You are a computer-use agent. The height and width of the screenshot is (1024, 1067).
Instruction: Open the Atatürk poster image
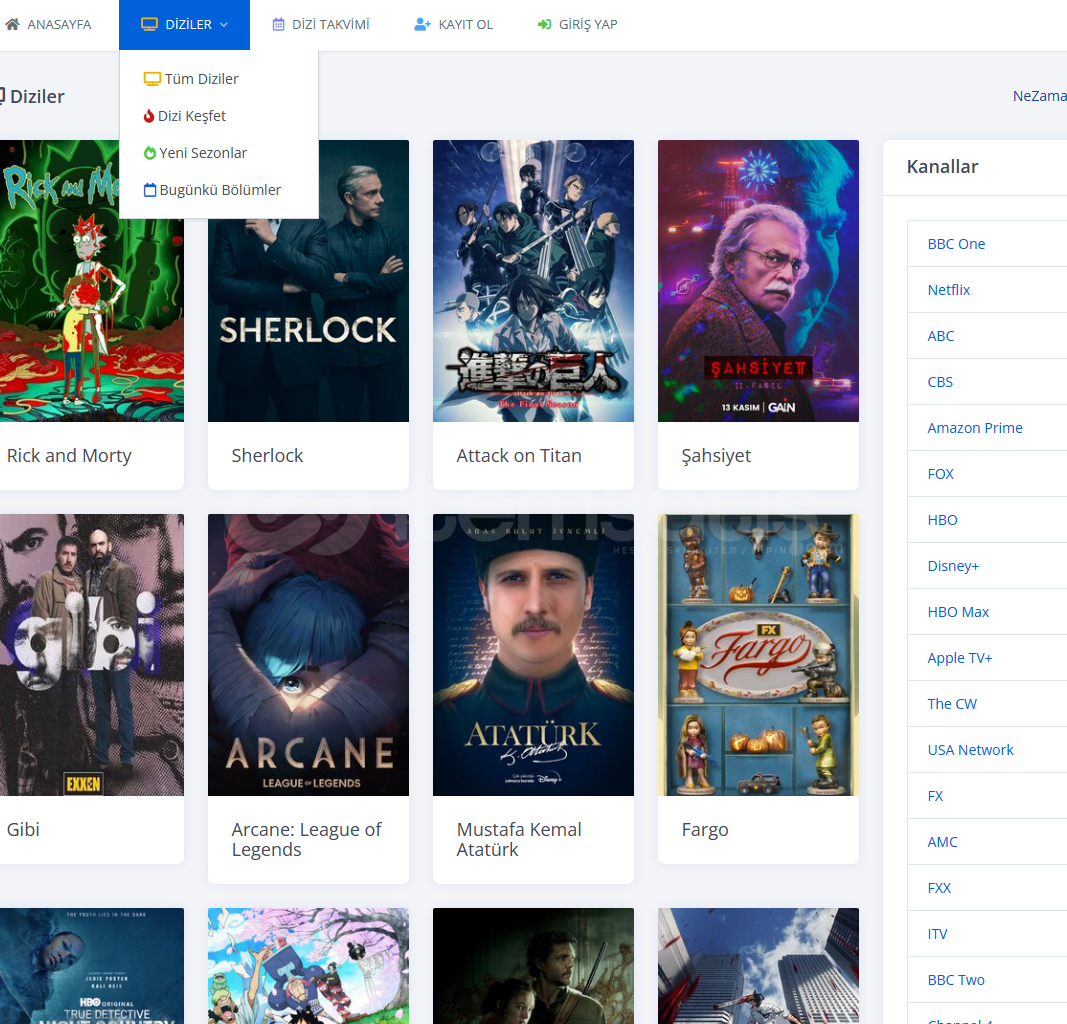[534, 655]
